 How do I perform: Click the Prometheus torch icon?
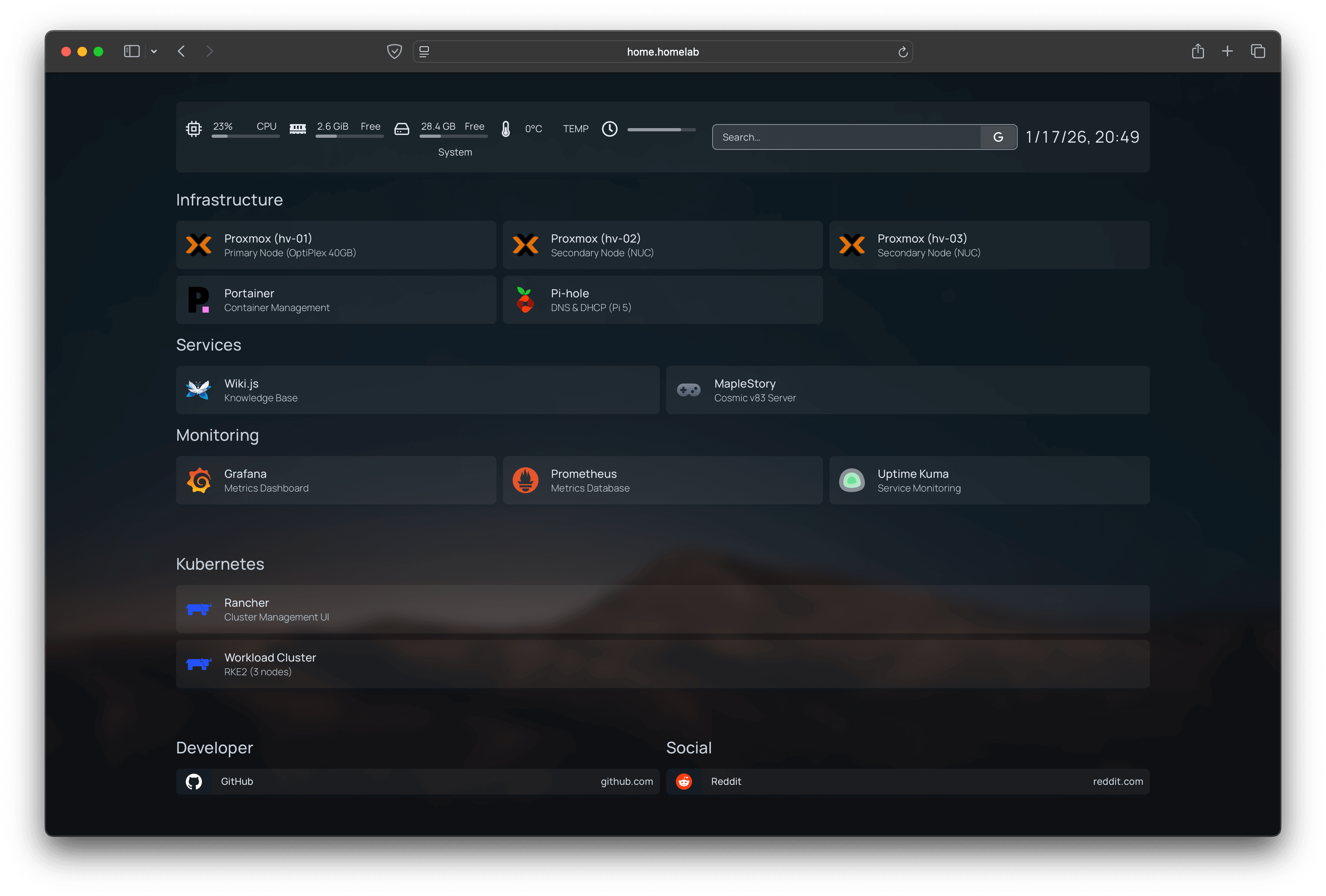(x=526, y=480)
